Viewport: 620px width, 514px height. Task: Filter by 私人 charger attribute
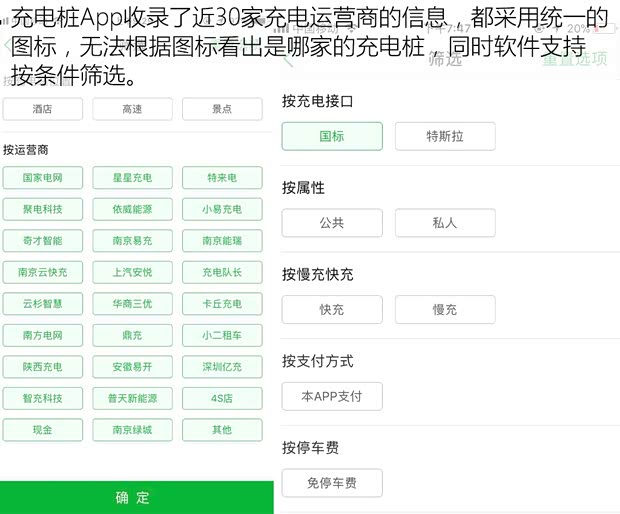445,223
